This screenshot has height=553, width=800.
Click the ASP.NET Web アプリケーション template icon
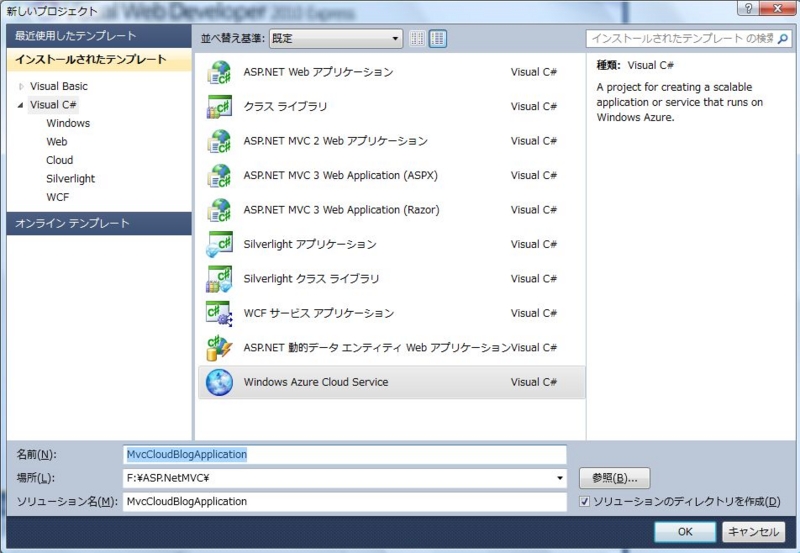click(219, 72)
